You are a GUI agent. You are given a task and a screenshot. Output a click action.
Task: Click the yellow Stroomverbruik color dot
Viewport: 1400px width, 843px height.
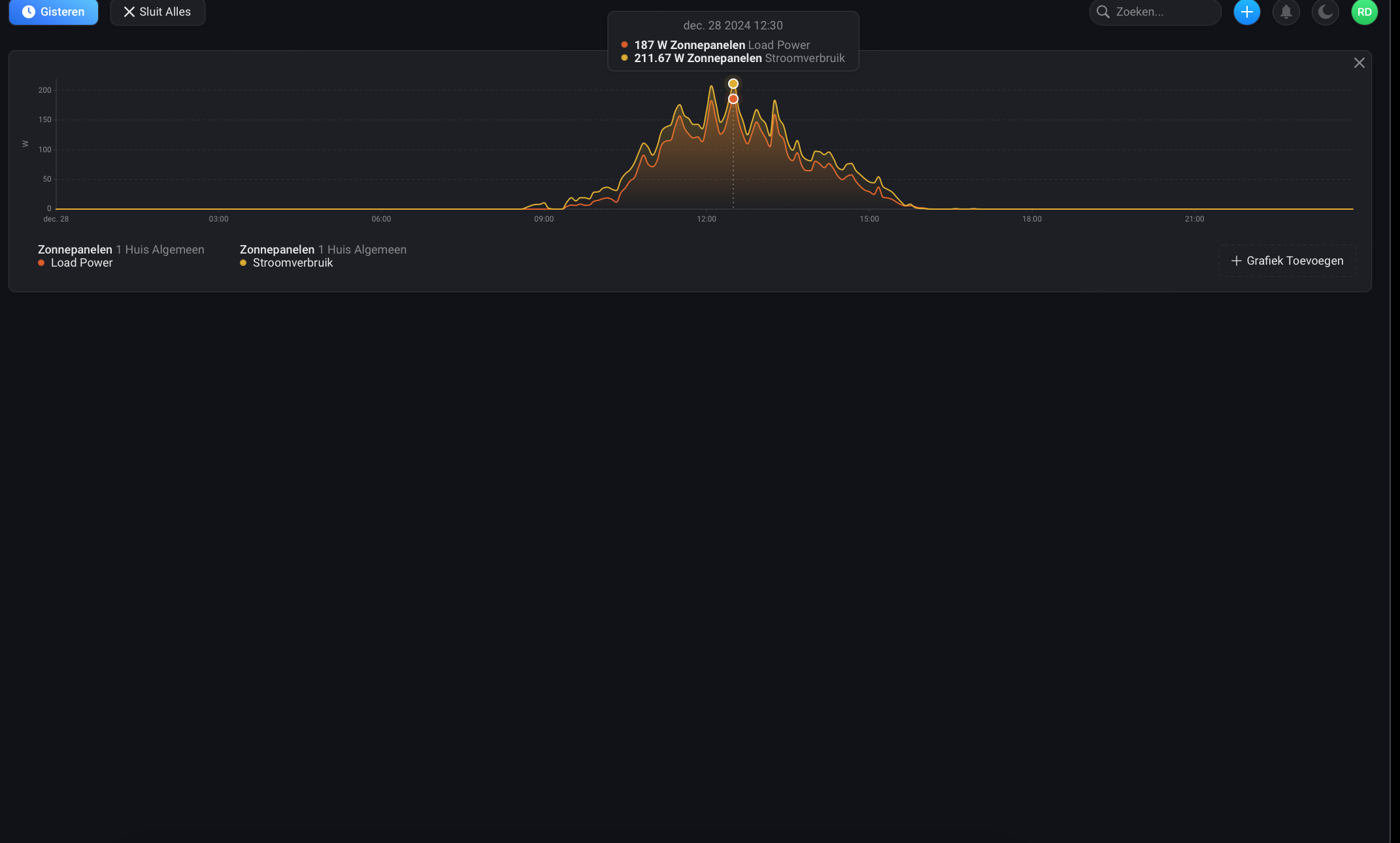[x=243, y=263]
